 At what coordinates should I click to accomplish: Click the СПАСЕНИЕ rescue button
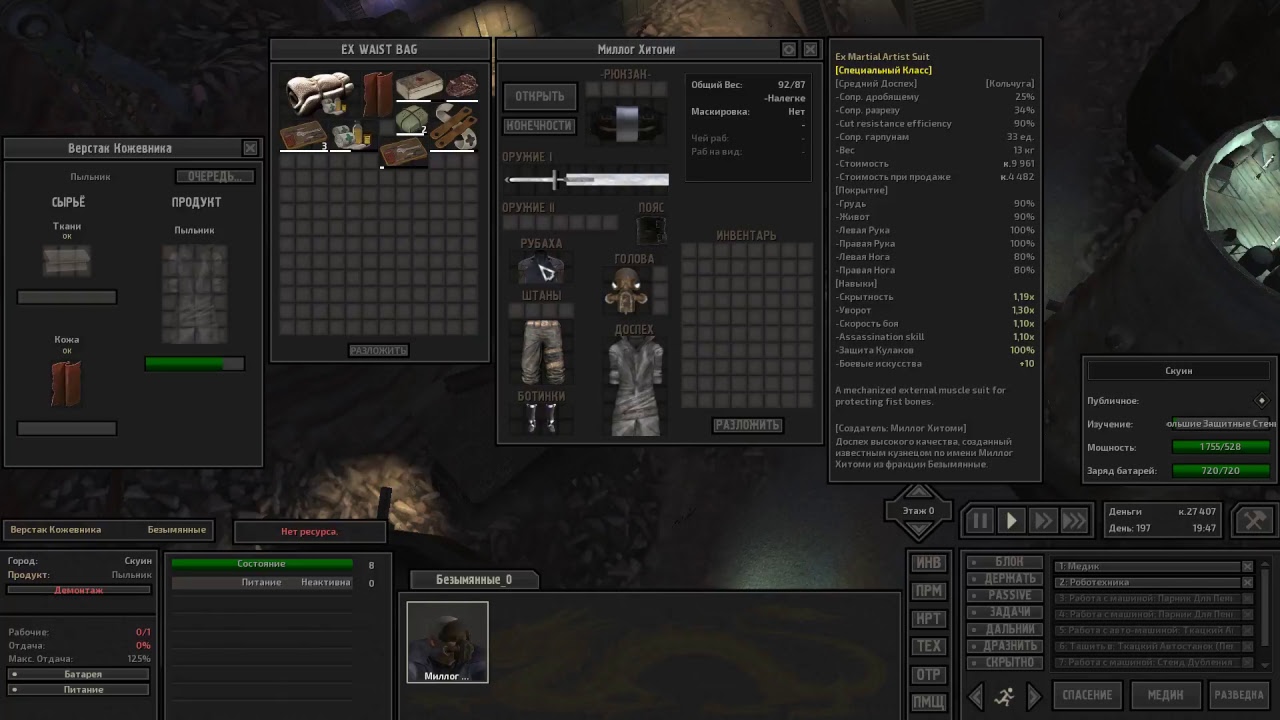(x=1087, y=695)
